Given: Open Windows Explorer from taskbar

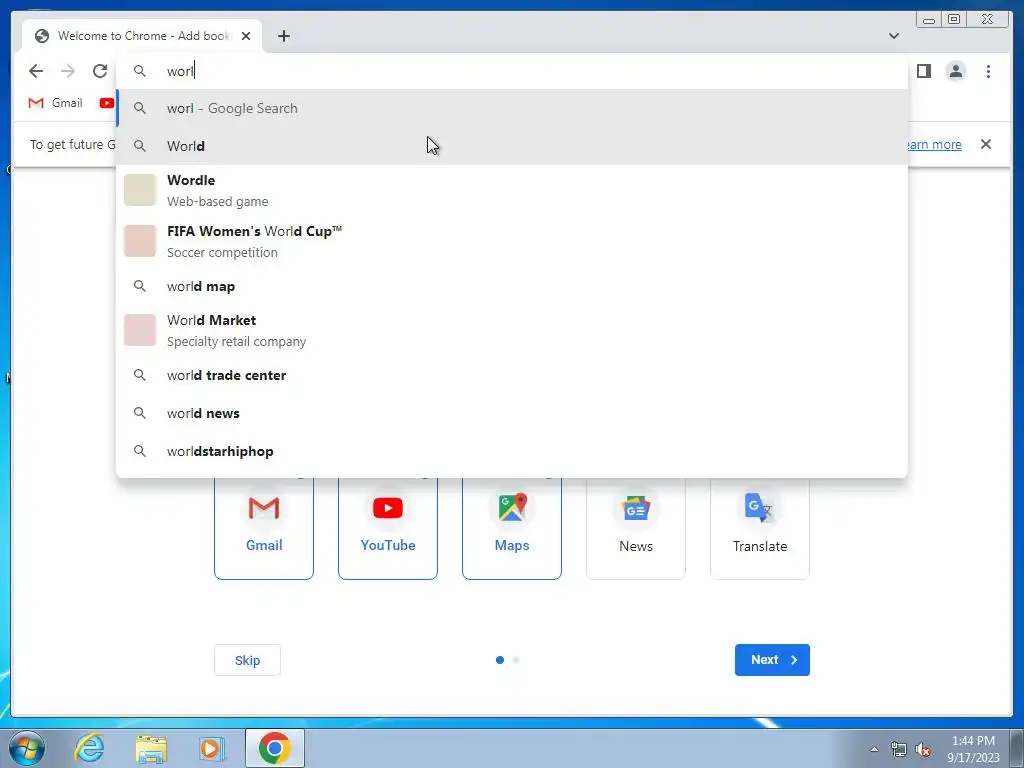Looking at the screenshot, I should (x=151, y=748).
